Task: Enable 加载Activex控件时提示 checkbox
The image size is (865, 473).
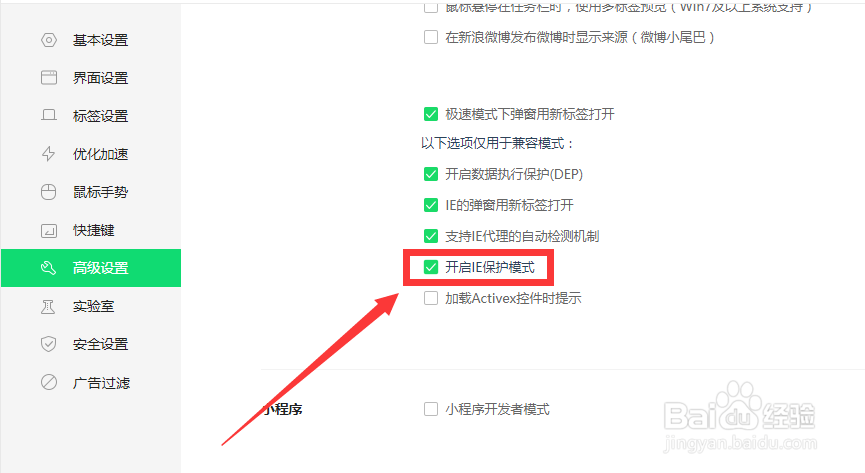Action: coord(431,298)
